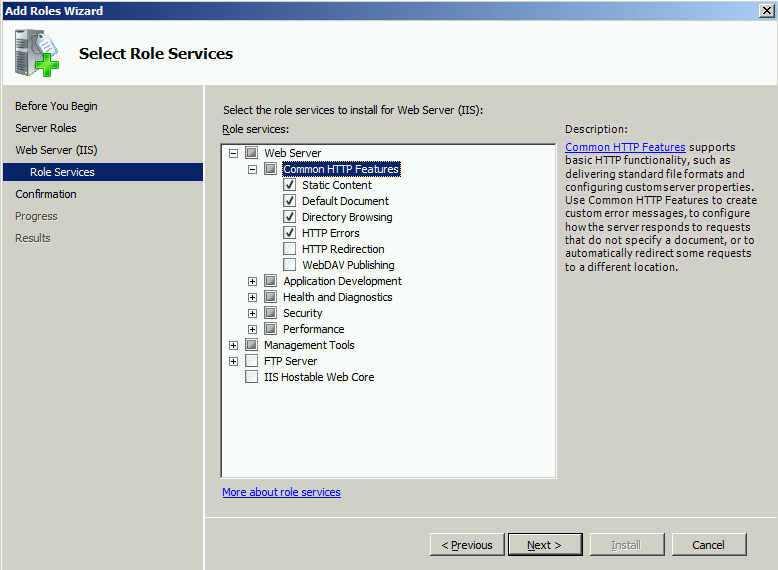The image size is (778, 570).
Task: Open the Common HTTP Features description link
Action: click(625, 147)
